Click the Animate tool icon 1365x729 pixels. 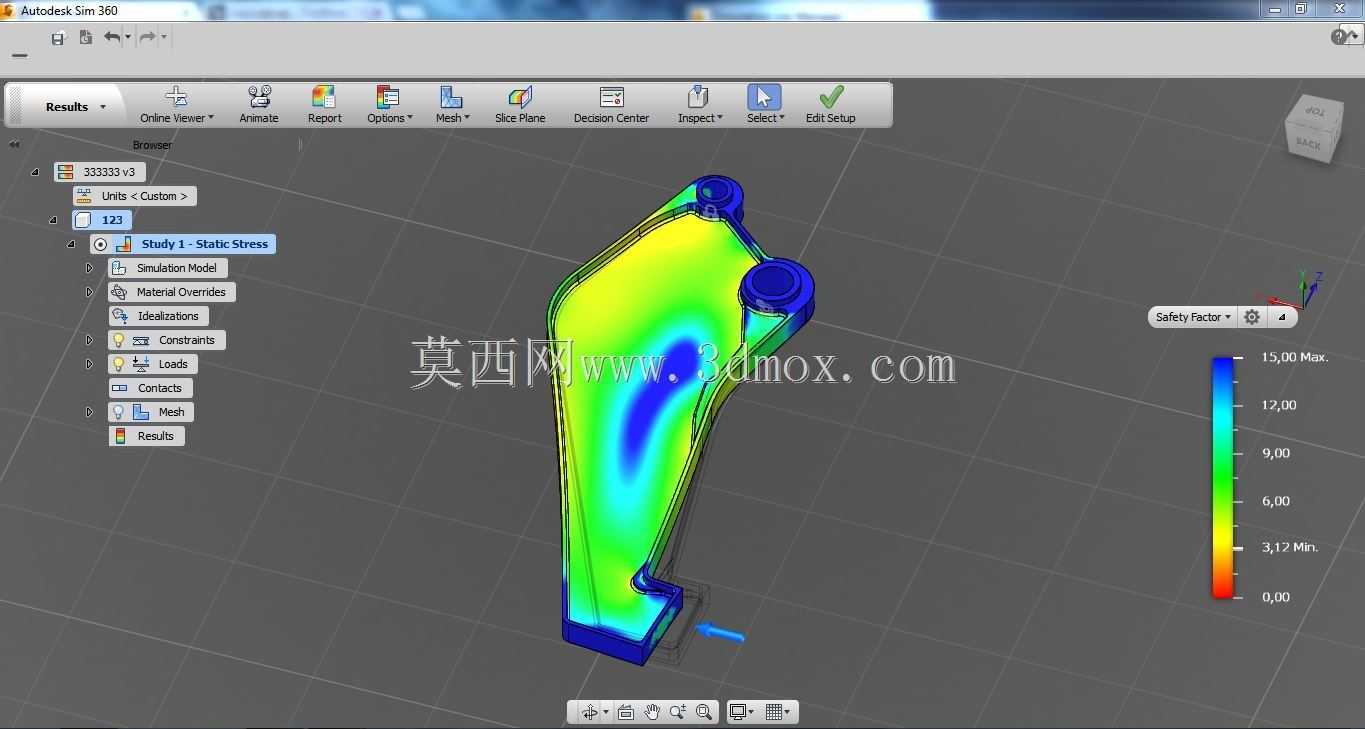click(259, 97)
